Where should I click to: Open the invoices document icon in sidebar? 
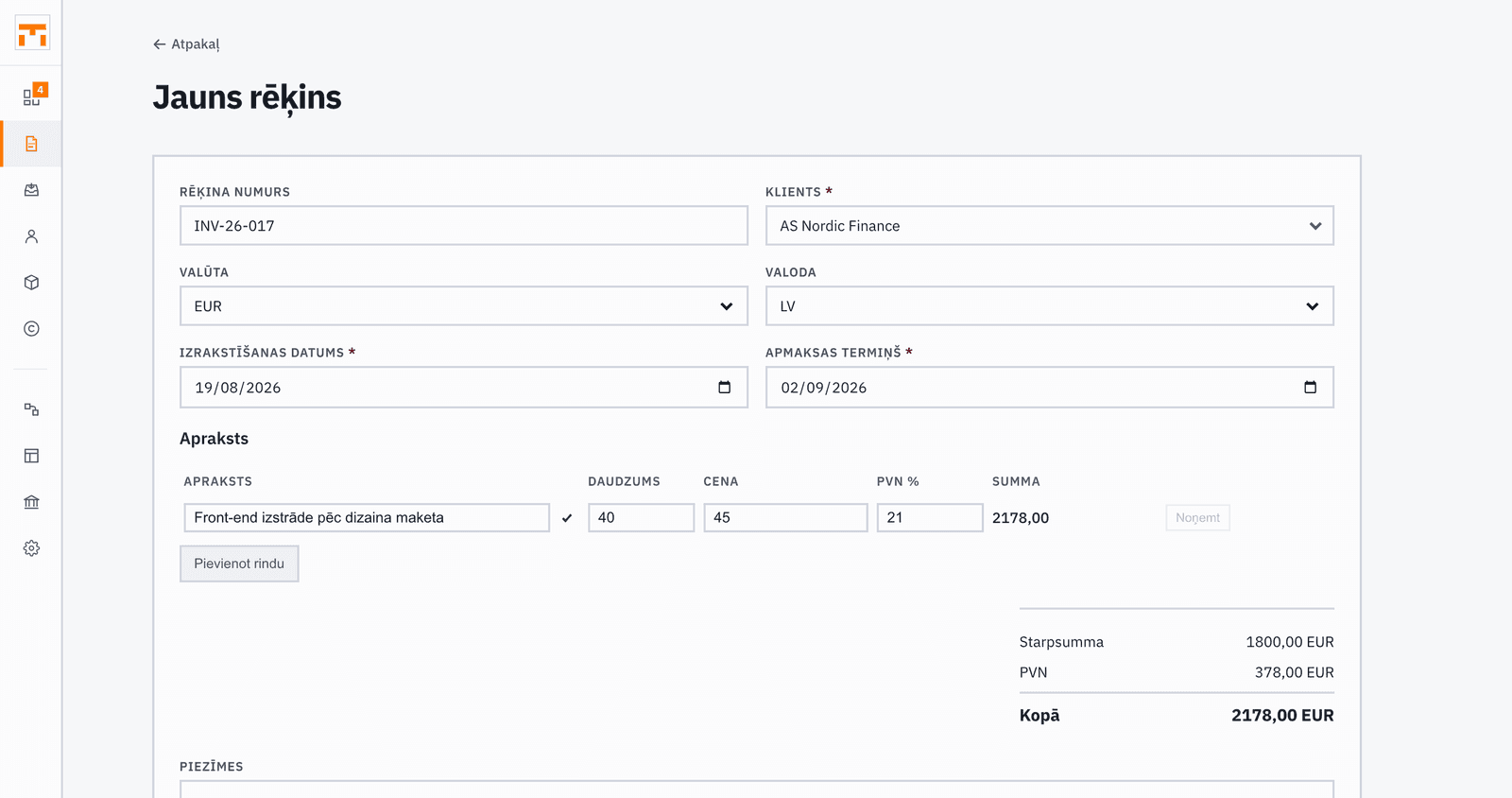point(31,144)
